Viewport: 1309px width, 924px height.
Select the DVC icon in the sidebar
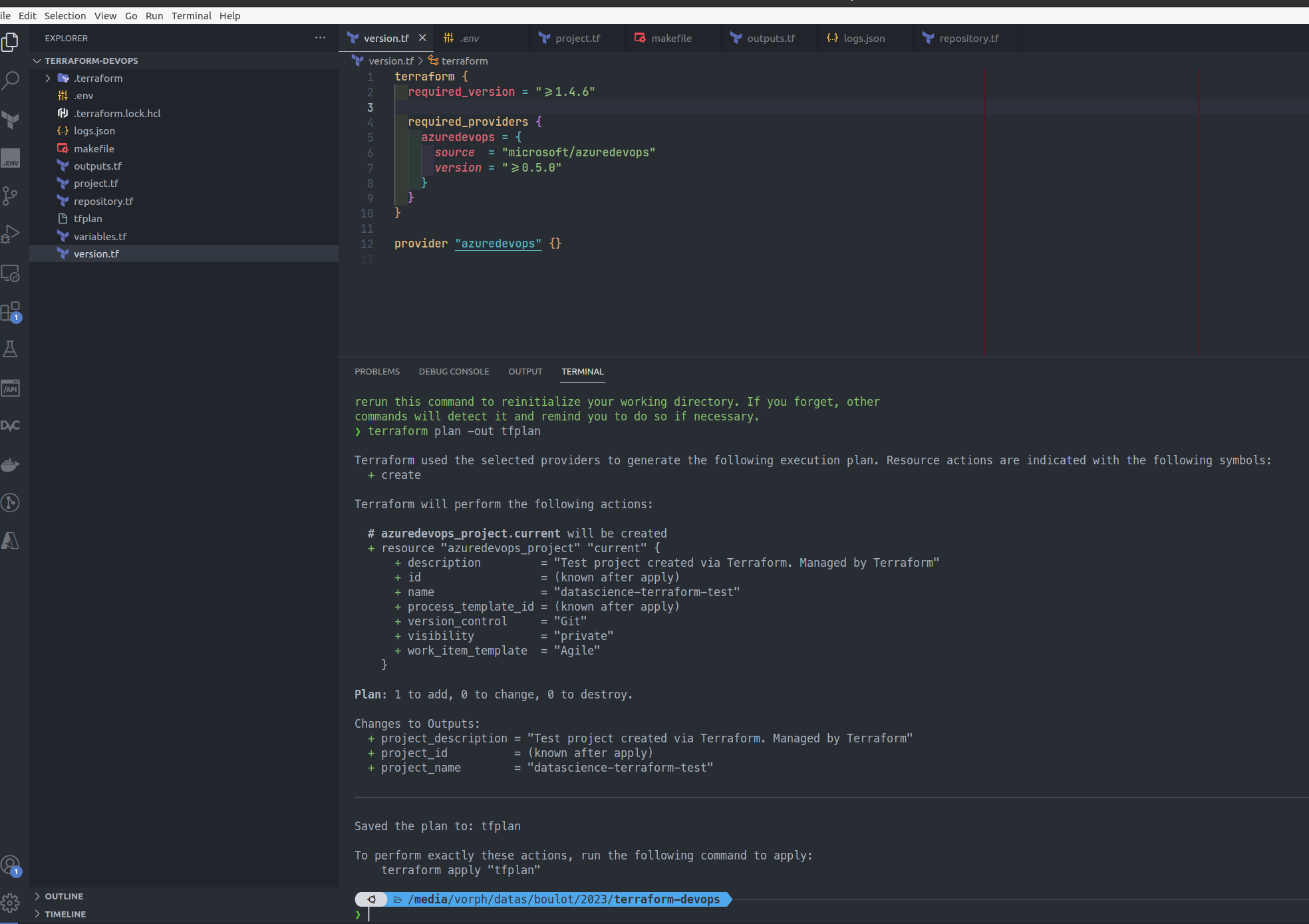click(x=11, y=426)
